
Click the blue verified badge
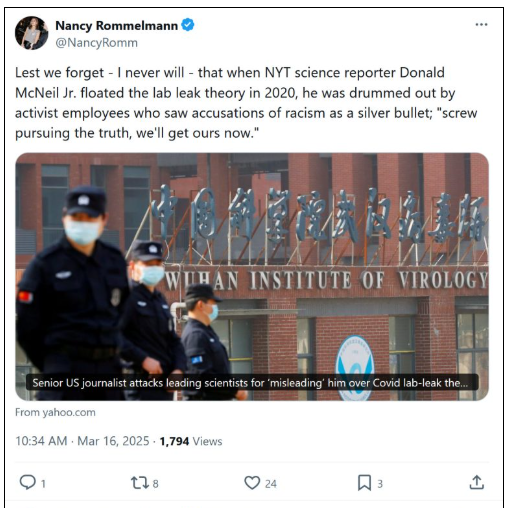(188, 25)
